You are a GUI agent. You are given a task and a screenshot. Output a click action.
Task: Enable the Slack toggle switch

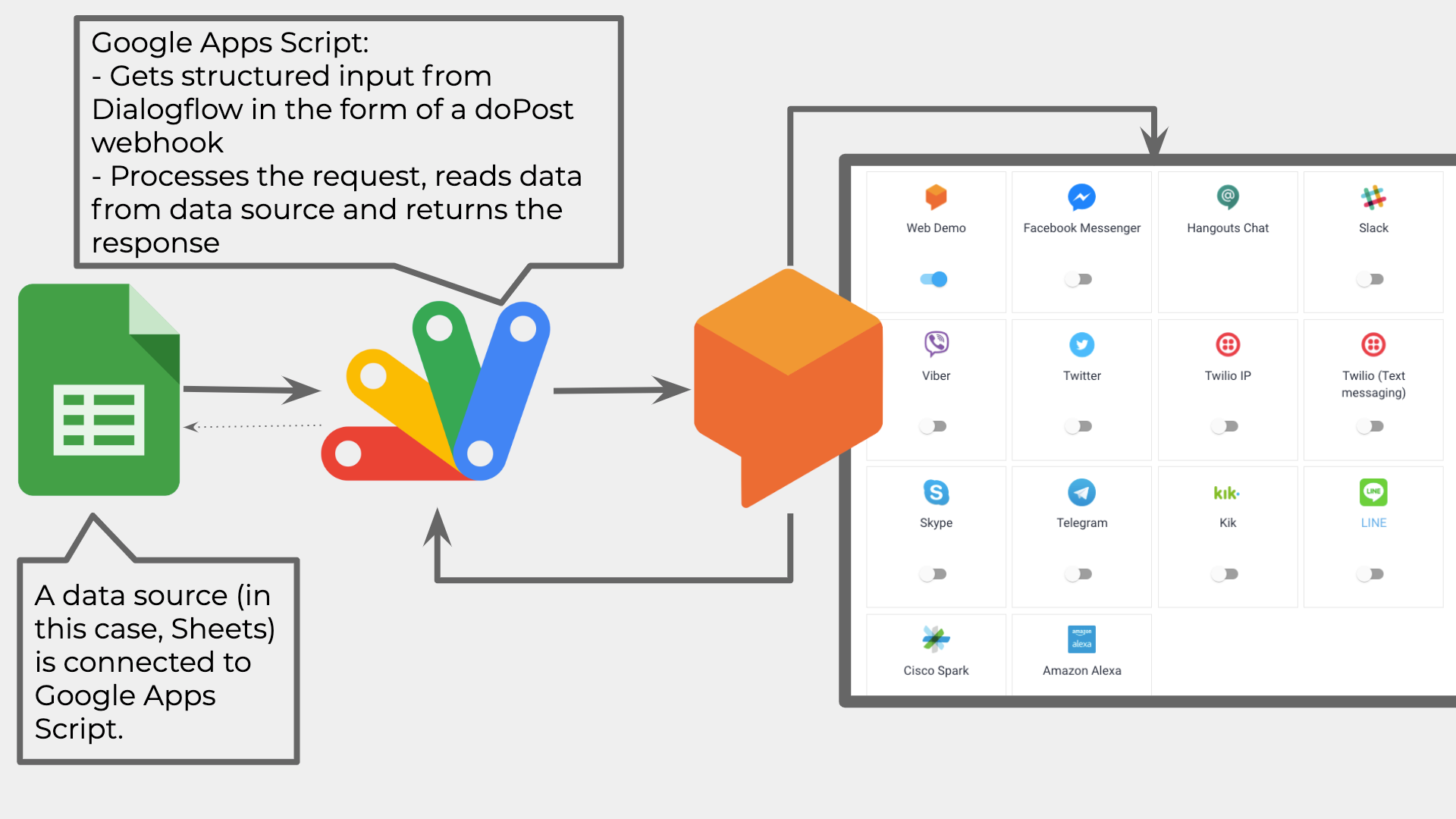[1372, 278]
